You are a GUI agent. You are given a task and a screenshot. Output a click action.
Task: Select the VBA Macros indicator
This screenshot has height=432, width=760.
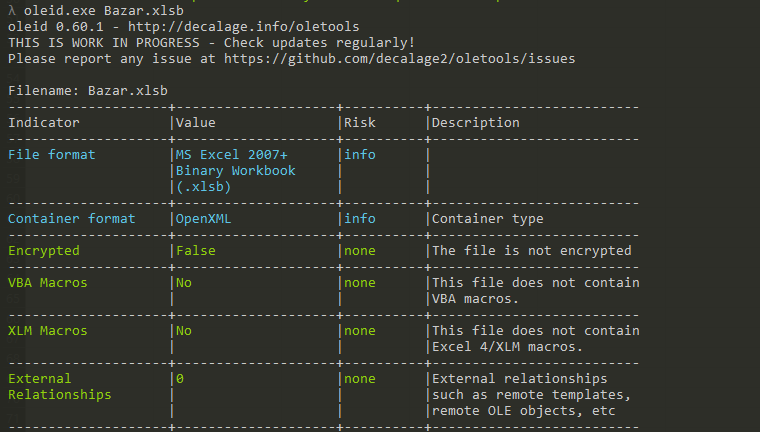pos(48,283)
